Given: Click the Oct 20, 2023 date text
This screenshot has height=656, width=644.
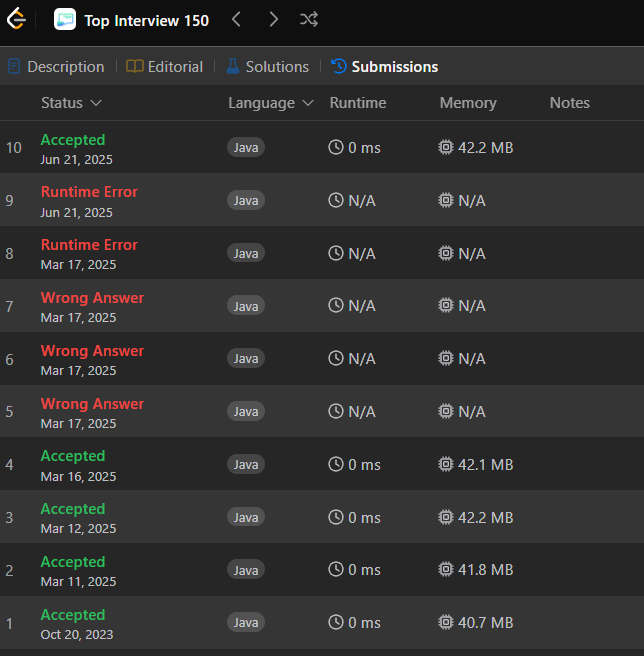Looking at the screenshot, I should click(x=77, y=635).
